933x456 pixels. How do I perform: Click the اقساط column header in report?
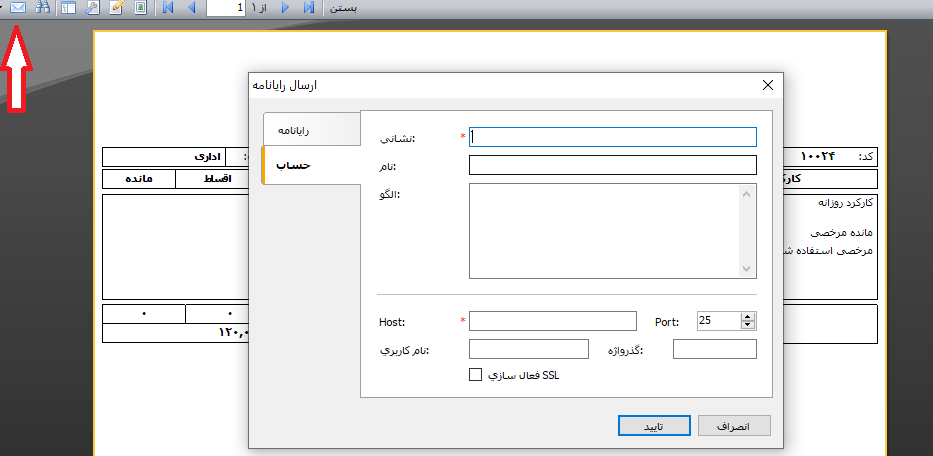coord(218,179)
